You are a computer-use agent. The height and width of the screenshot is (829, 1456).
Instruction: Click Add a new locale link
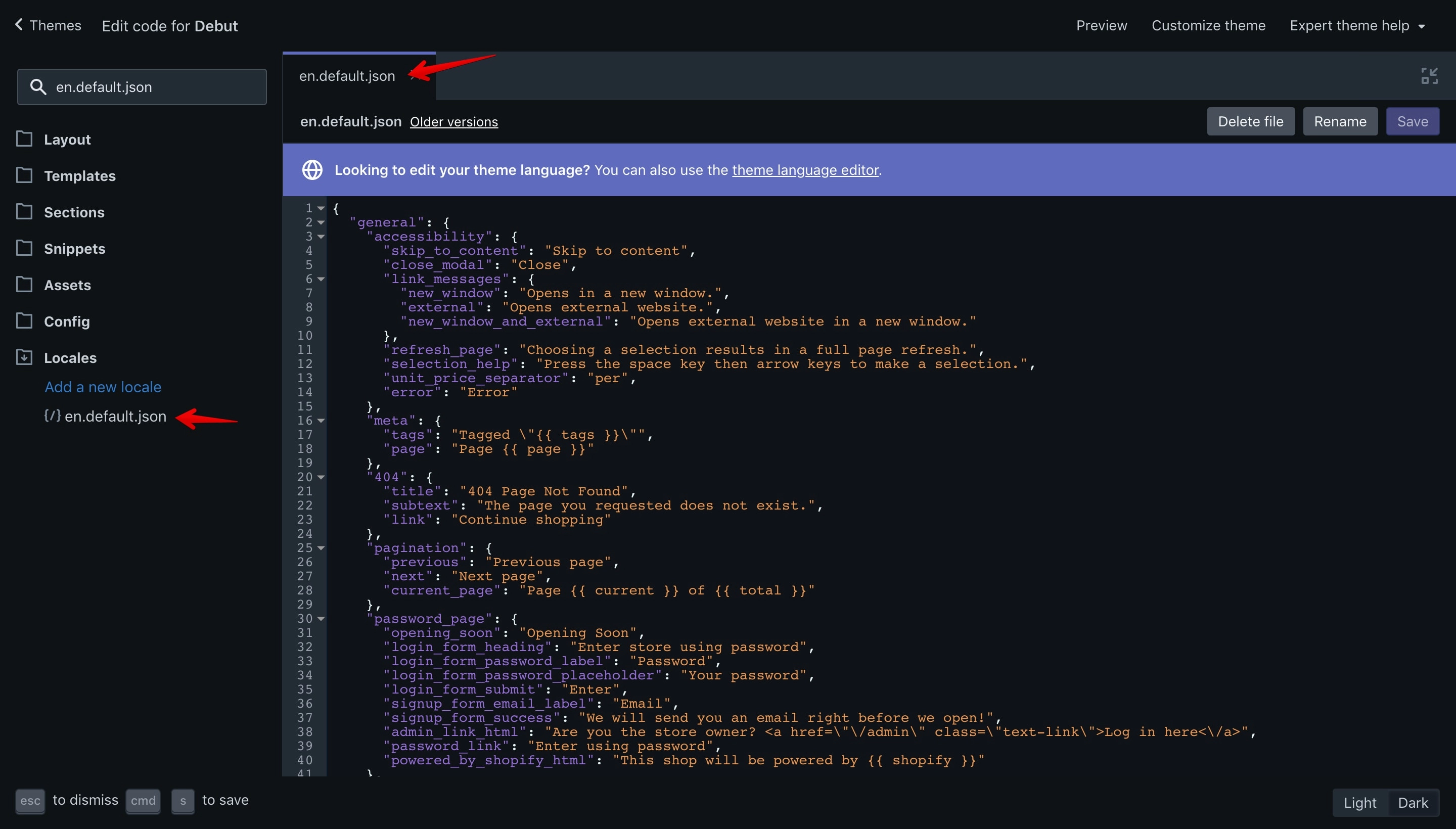pyautogui.click(x=103, y=387)
